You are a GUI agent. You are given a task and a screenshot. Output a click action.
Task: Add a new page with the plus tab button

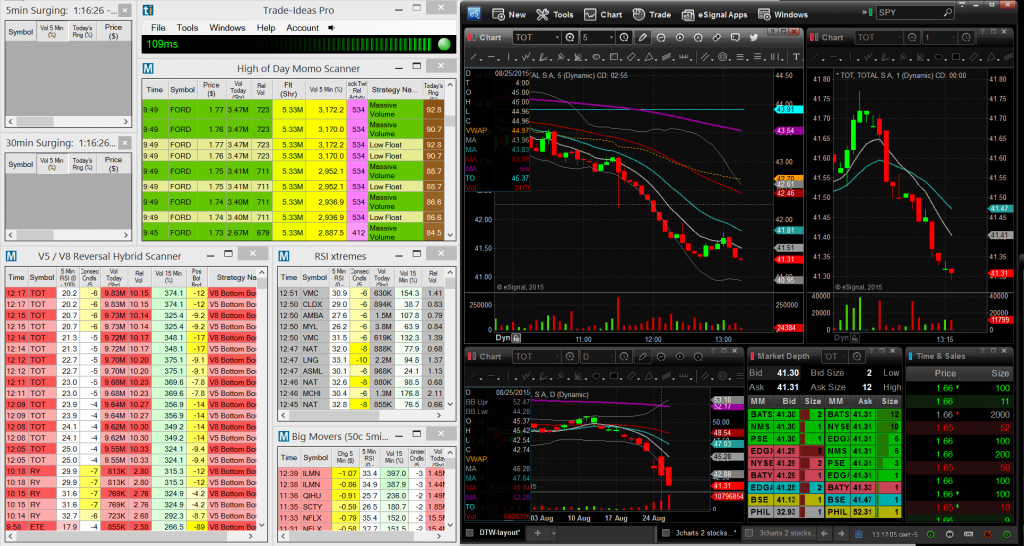537,533
